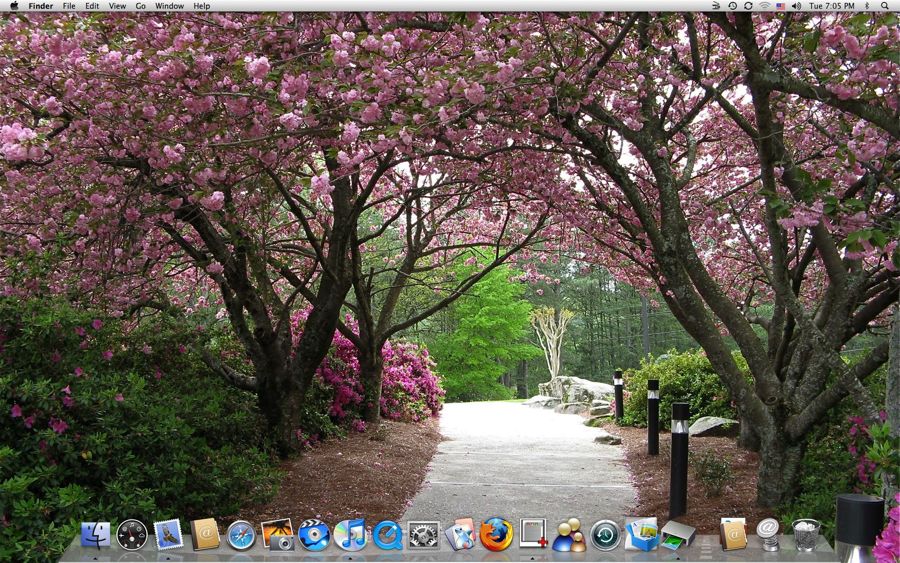Open iDVD from the Dock
This screenshot has width=900, height=563.
point(314,535)
